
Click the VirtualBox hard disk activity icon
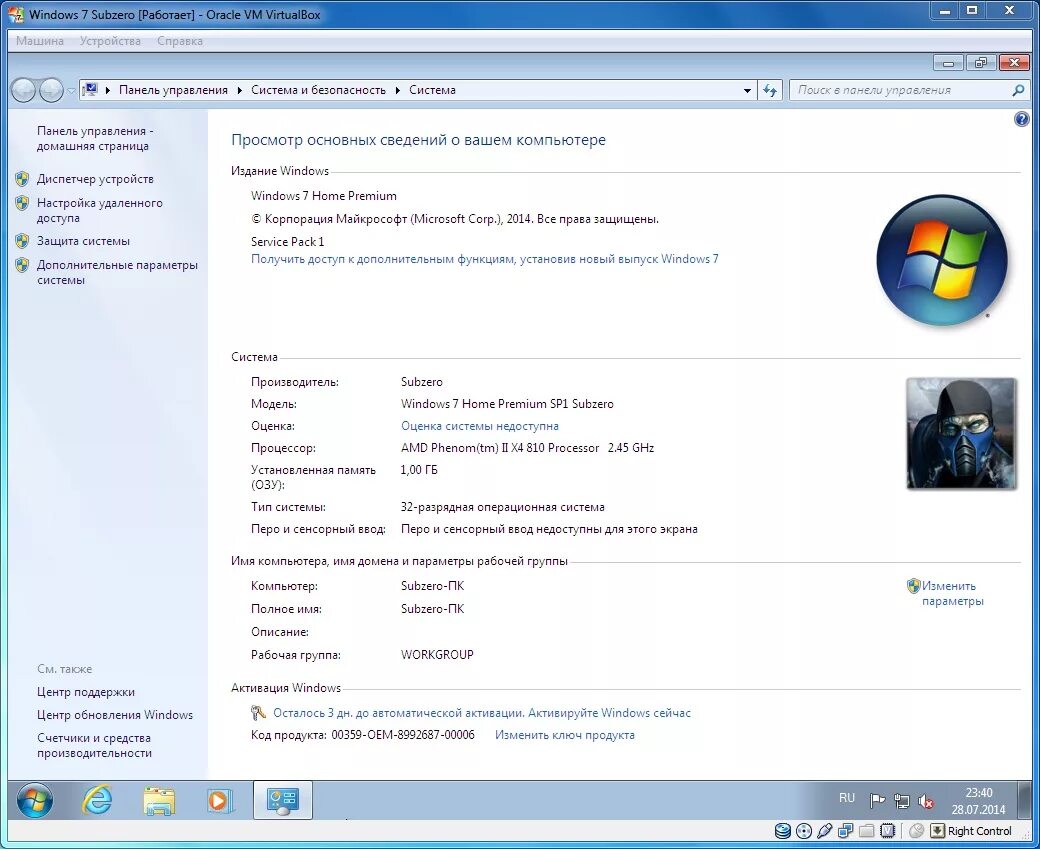(783, 830)
